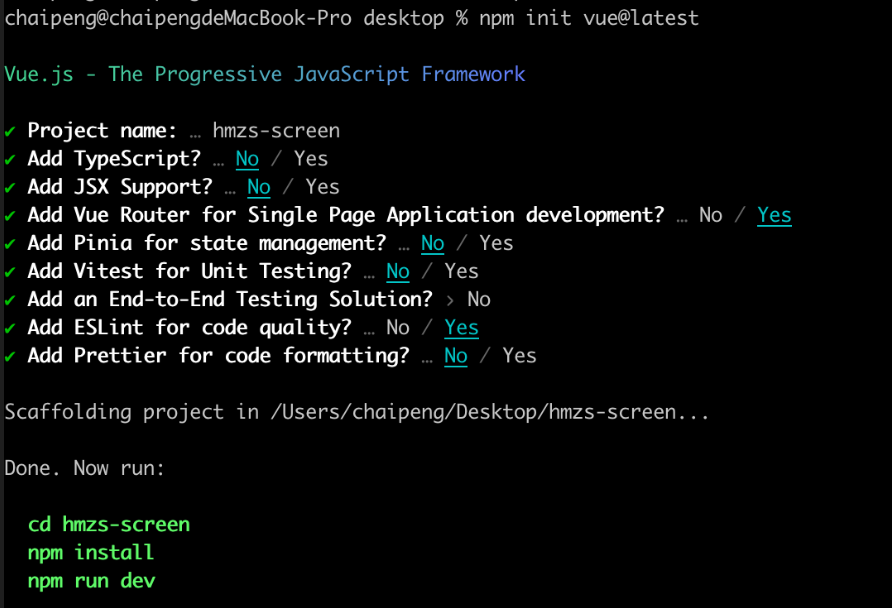892x608 pixels.
Task: Click the green checkmark beside Project name
Action: click(x=10, y=132)
